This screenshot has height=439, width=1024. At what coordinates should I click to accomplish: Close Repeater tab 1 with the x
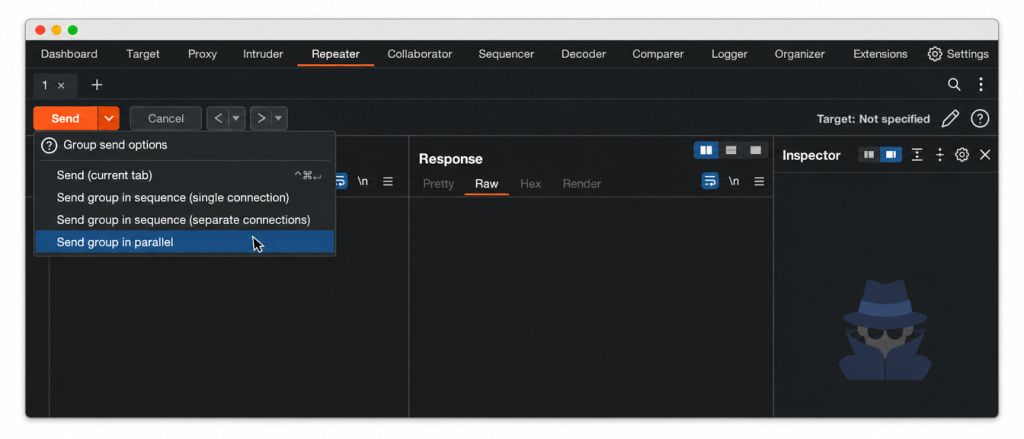pos(61,86)
